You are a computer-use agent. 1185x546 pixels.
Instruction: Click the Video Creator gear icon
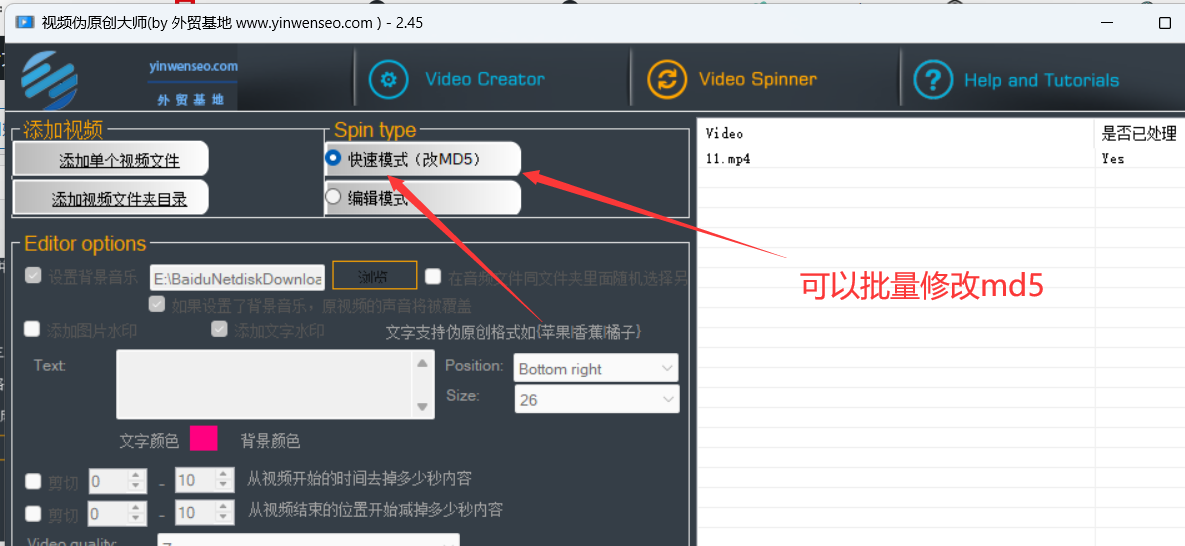pos(388,79)
